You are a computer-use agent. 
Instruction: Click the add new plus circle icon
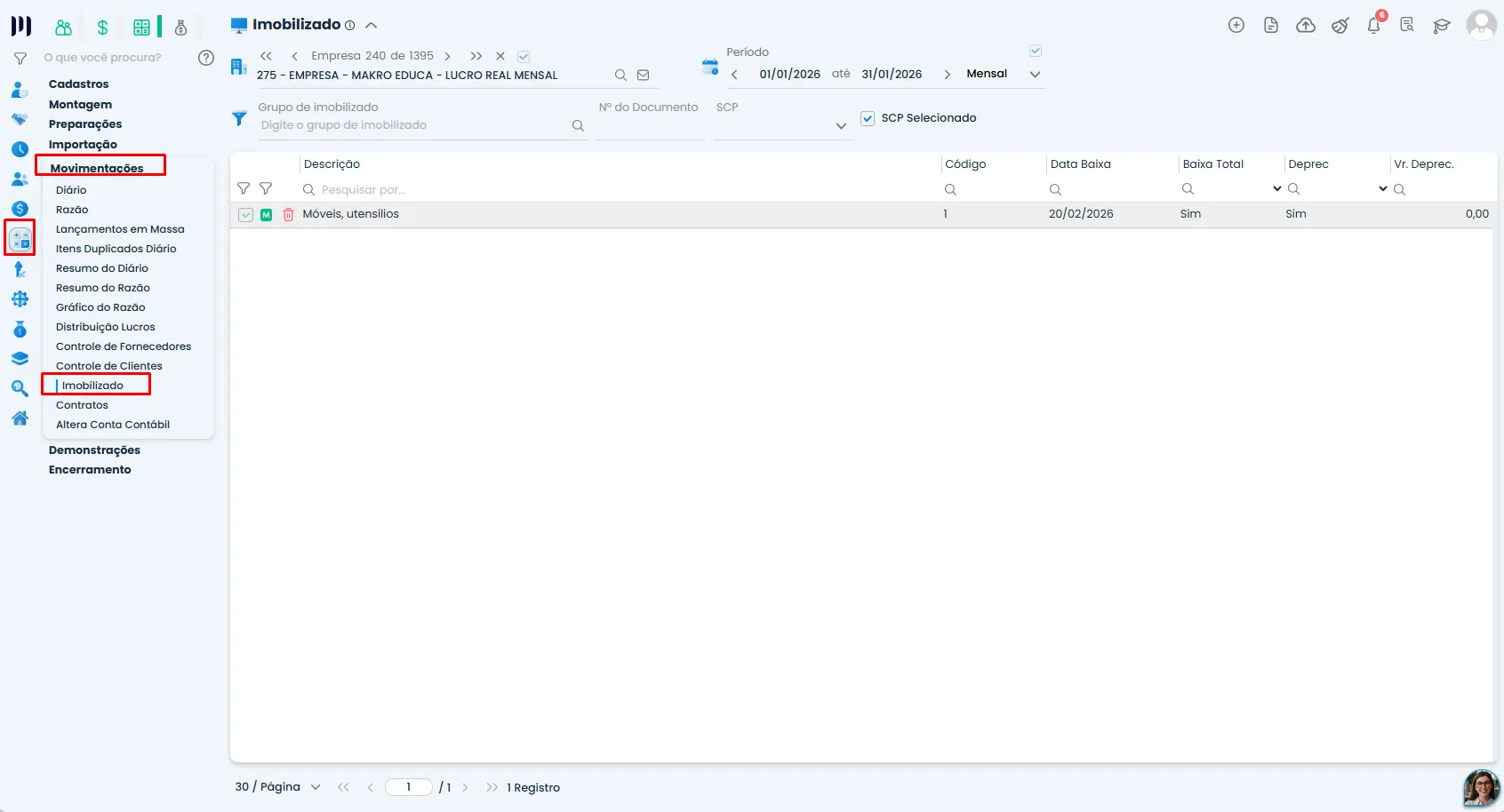pos(1236,25)
